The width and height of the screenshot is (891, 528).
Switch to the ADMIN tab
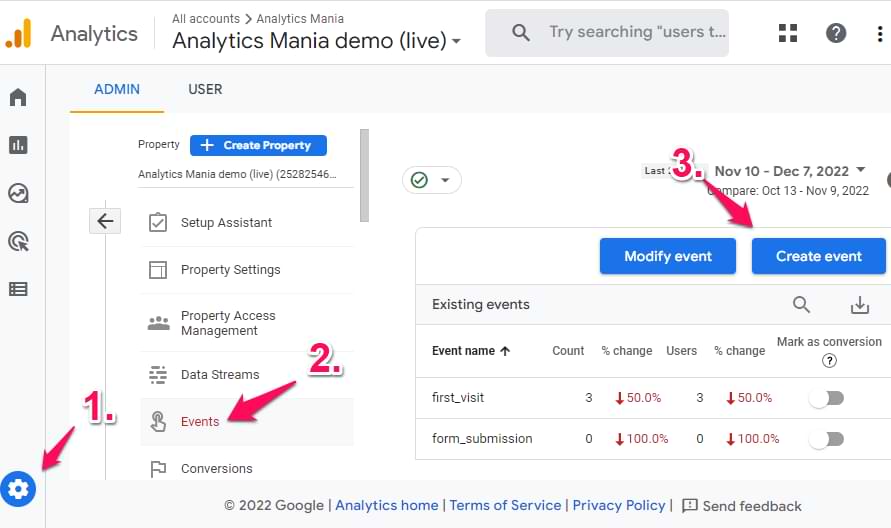117,90
